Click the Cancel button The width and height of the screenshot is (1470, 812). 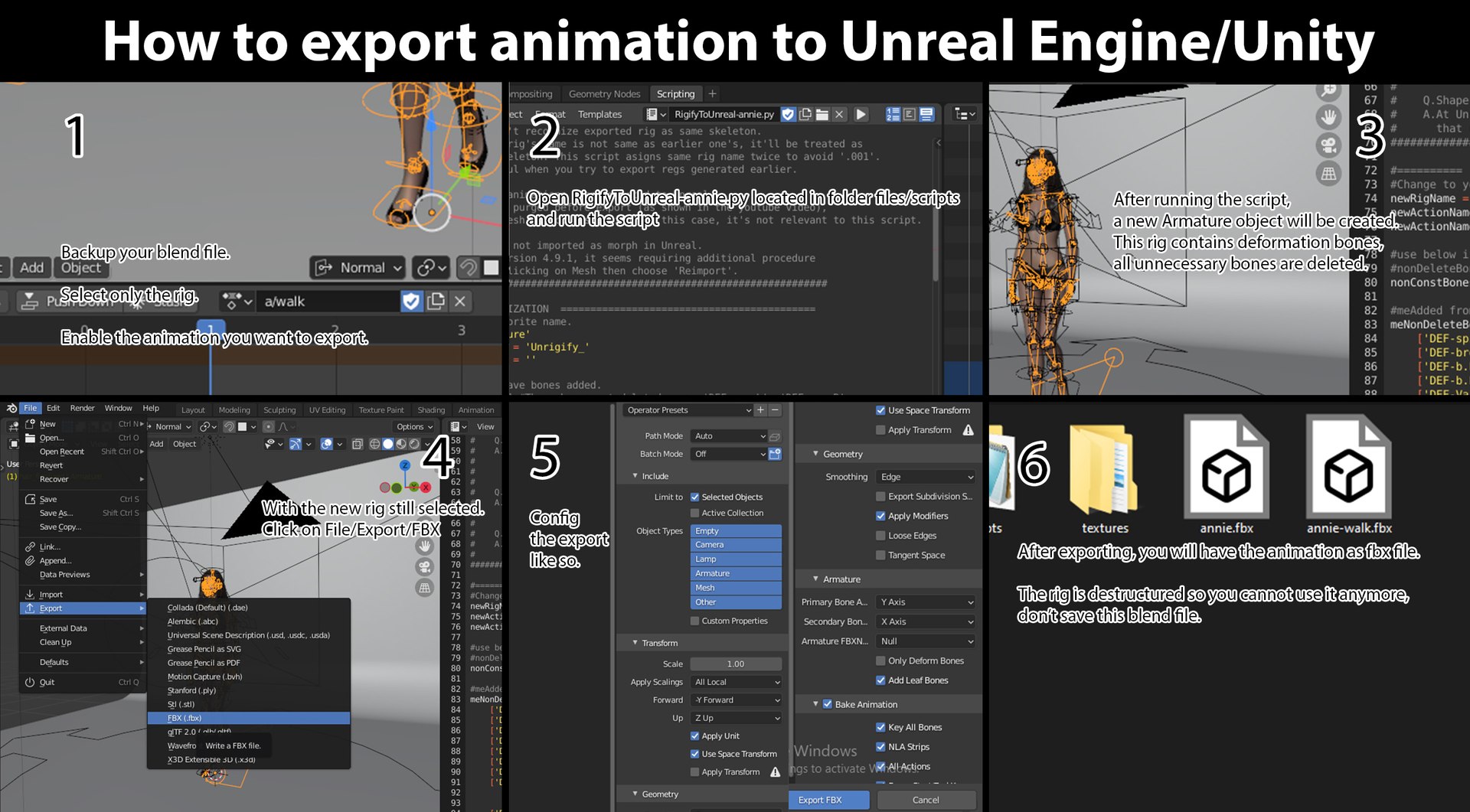pos(926,800)
